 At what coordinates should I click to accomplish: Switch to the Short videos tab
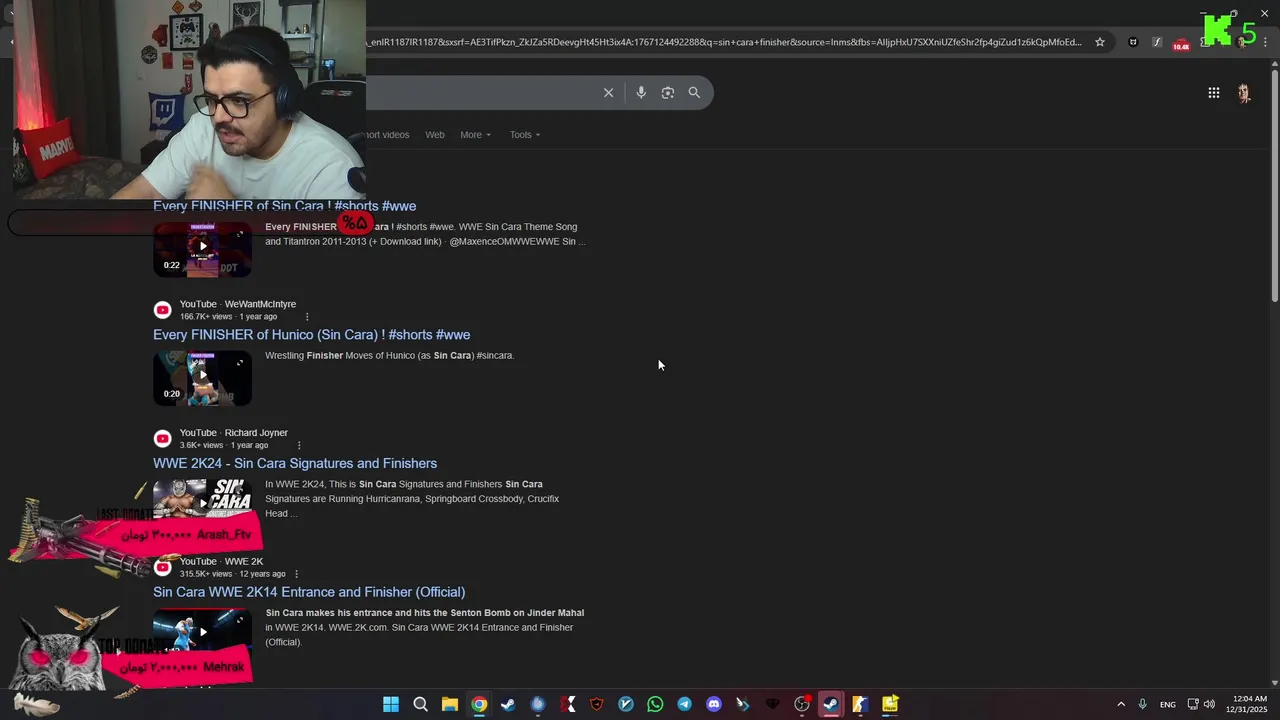pyautogui.click(x=388, y=135)
